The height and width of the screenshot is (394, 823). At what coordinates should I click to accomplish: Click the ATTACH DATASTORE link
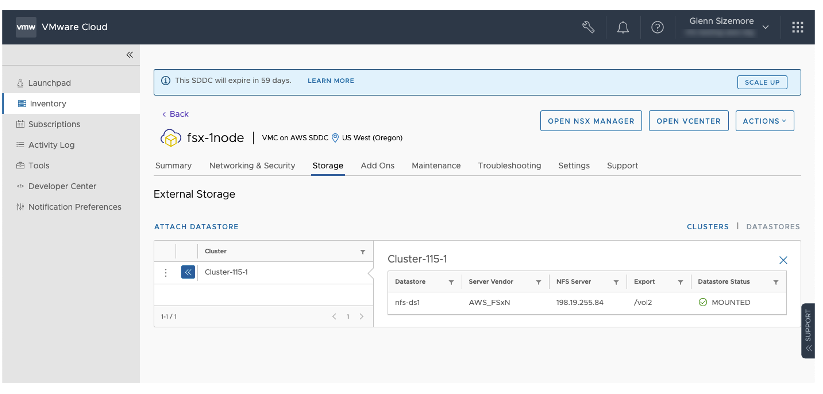click(196, 227)
